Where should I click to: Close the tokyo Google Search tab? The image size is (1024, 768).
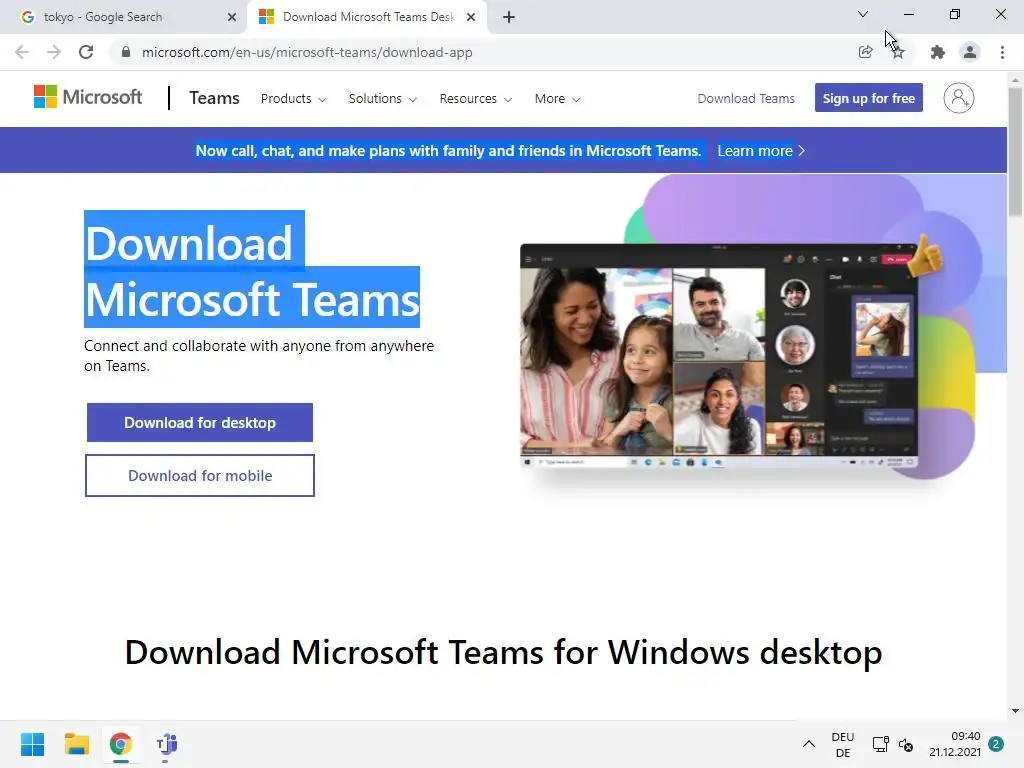click(x=232, y=17)
